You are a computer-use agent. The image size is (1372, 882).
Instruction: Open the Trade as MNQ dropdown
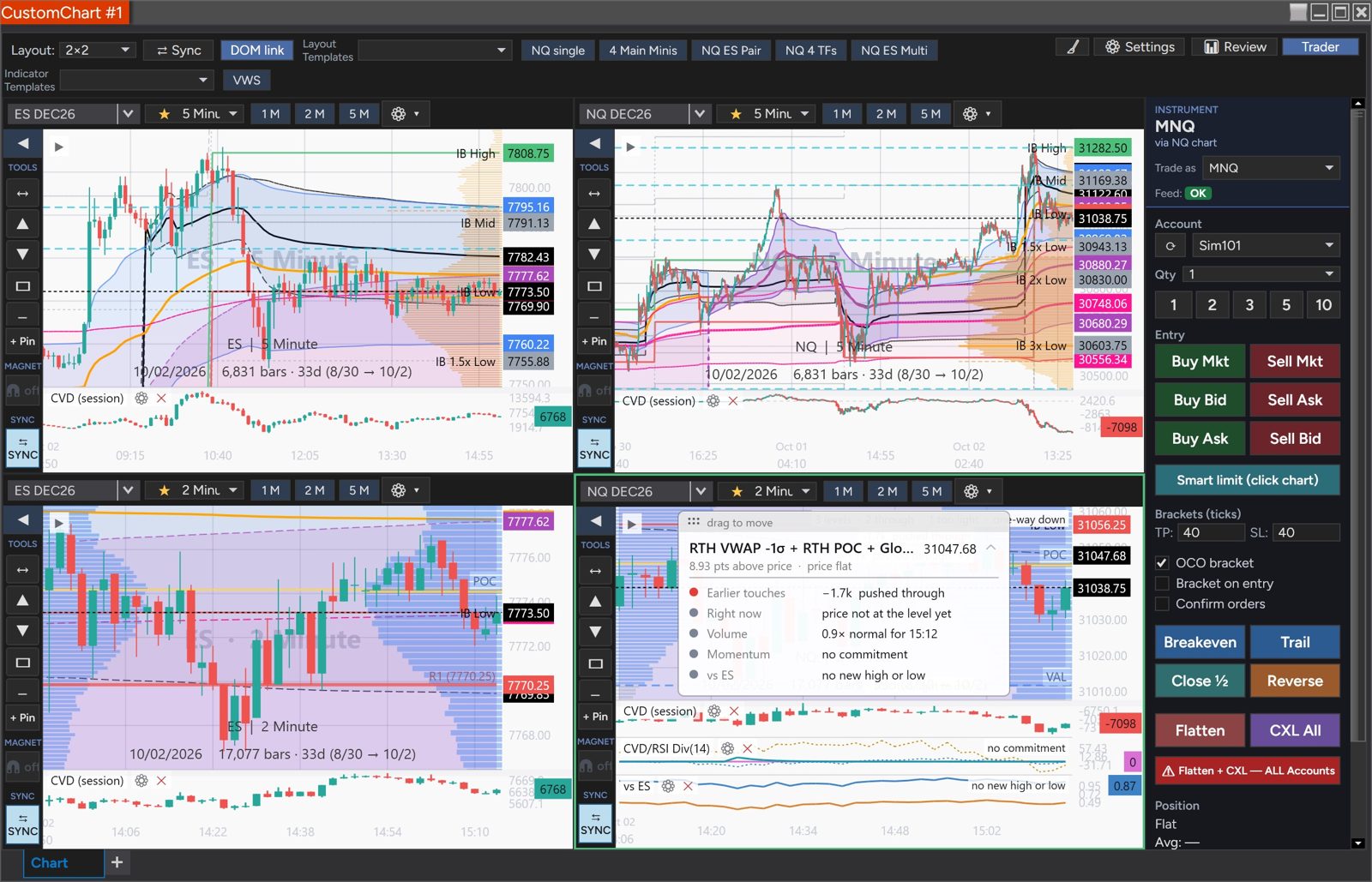click(x=1271, y=168)
